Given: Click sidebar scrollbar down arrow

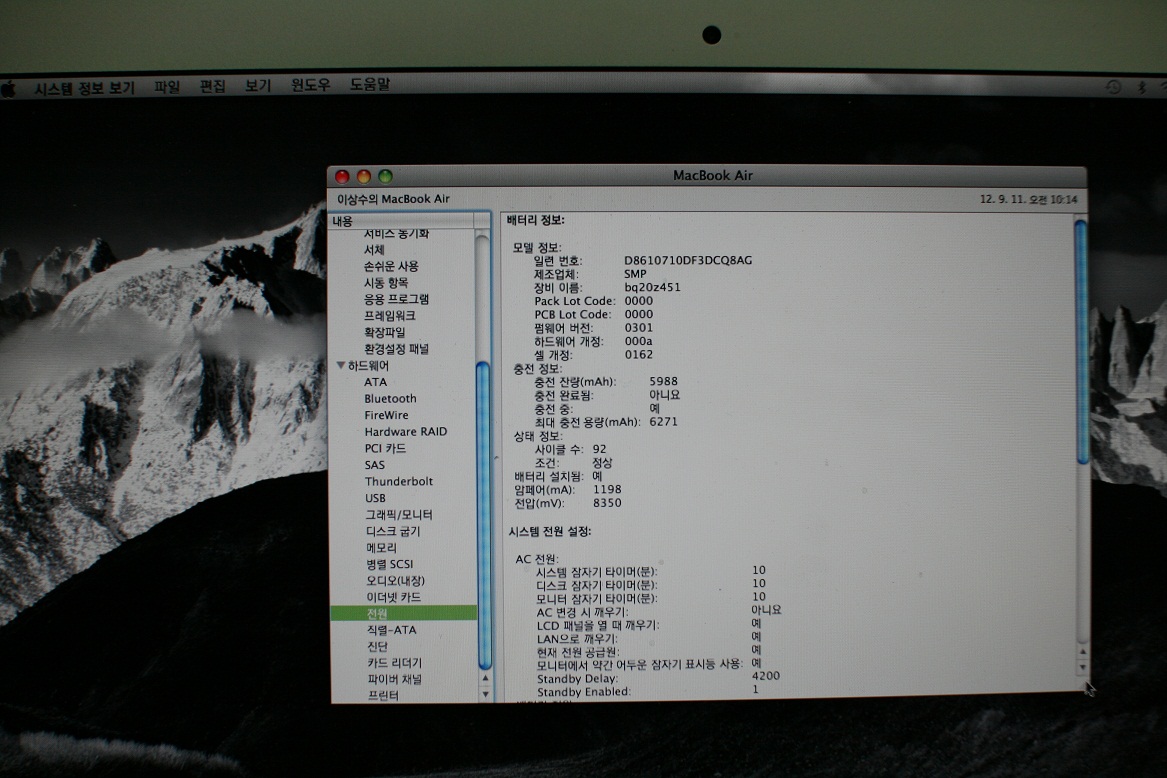Looking at the screenshot, I should coord(485,693).
